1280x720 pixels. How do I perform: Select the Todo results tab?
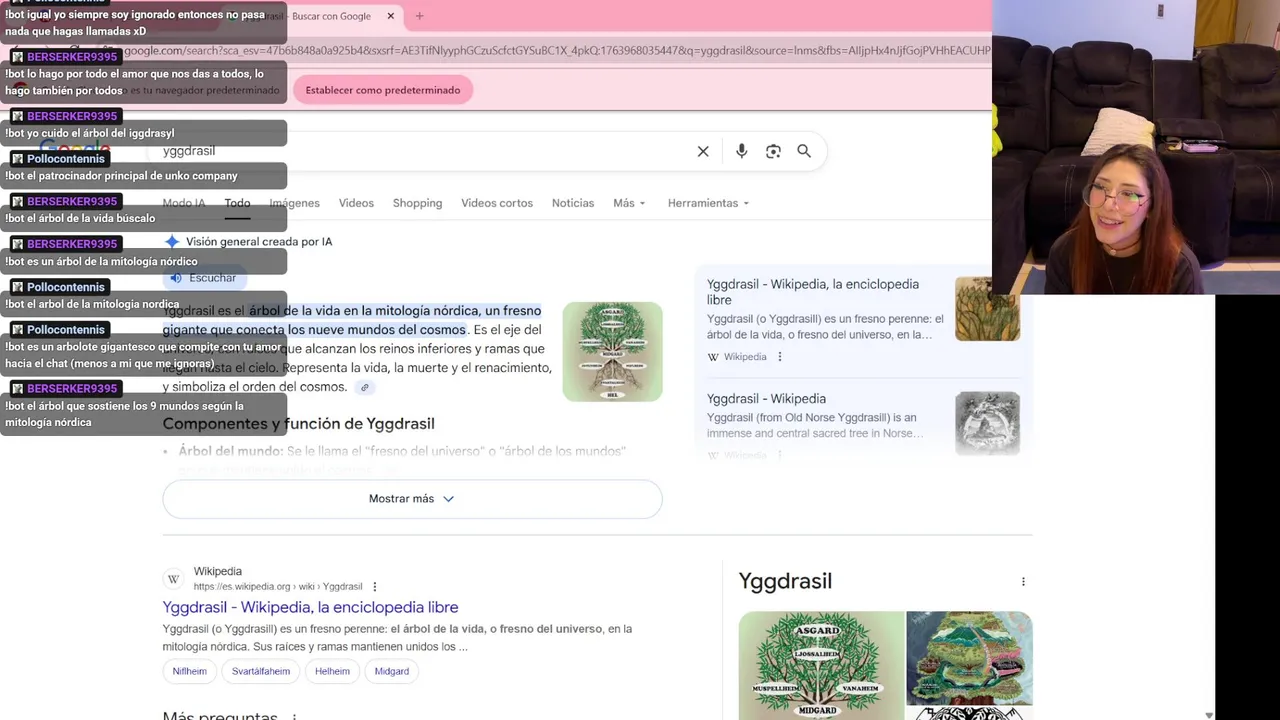pyautogui.click(x=237, y=203)
